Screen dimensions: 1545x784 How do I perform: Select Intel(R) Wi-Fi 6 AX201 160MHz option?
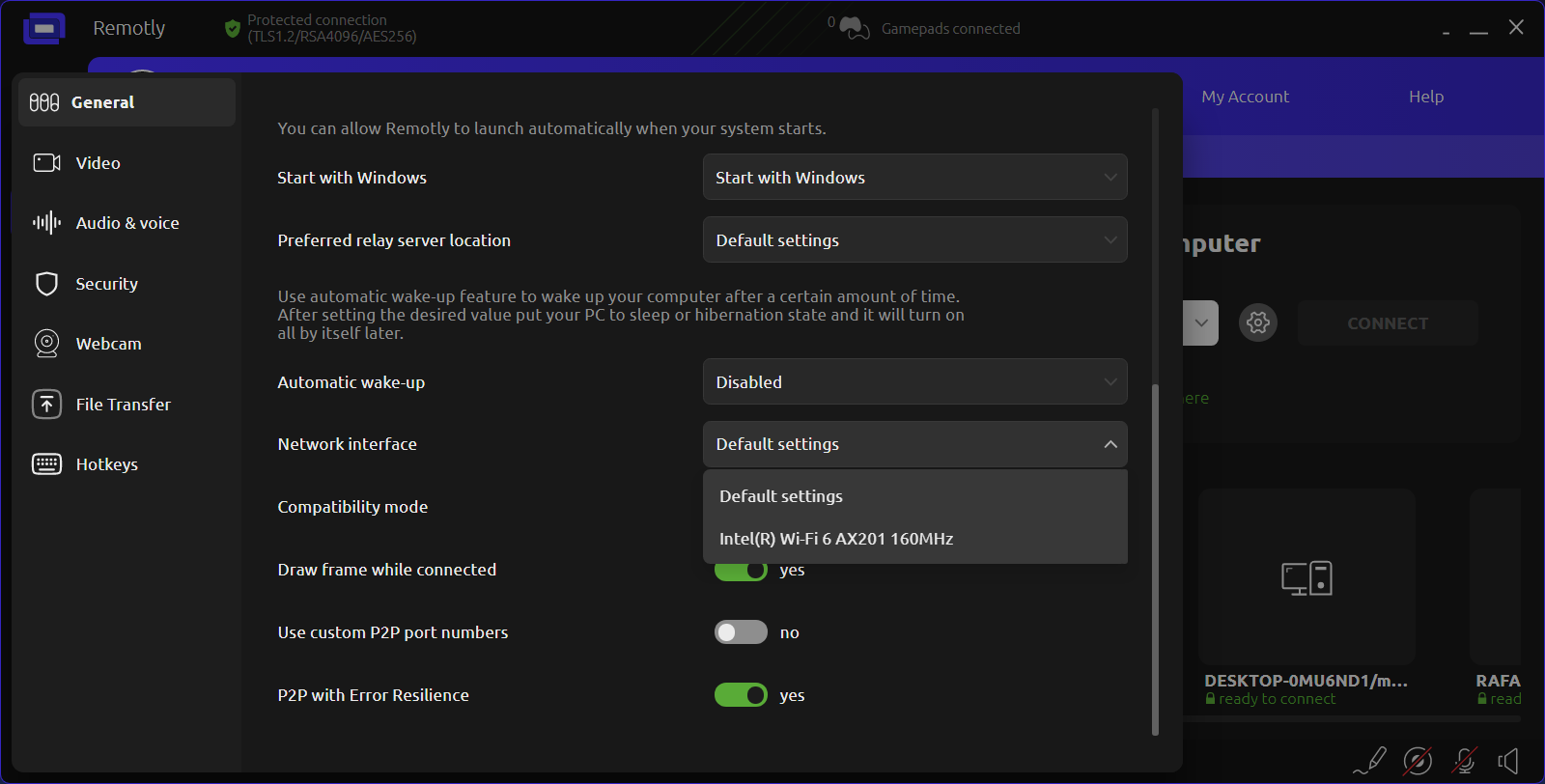(914, 539)
